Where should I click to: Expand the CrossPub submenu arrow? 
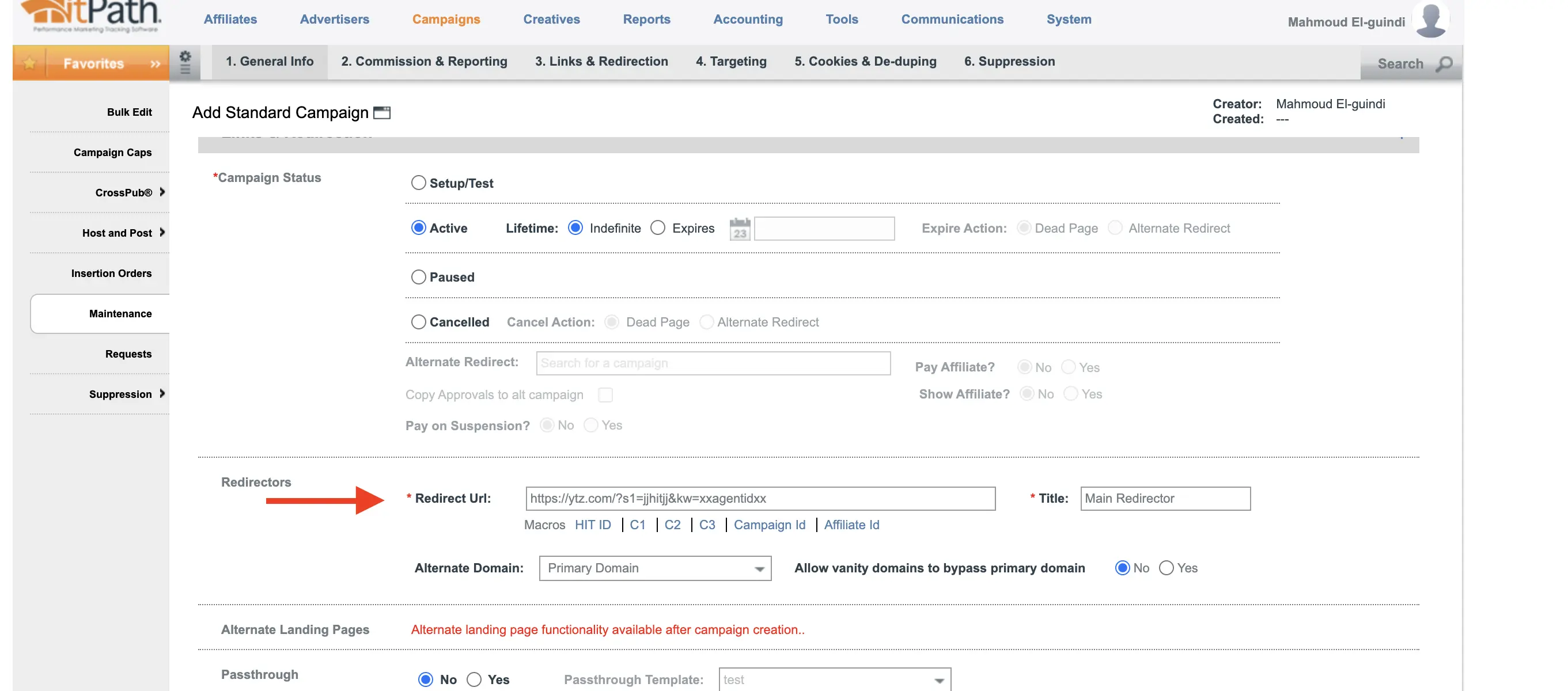(x=162, y=192)
